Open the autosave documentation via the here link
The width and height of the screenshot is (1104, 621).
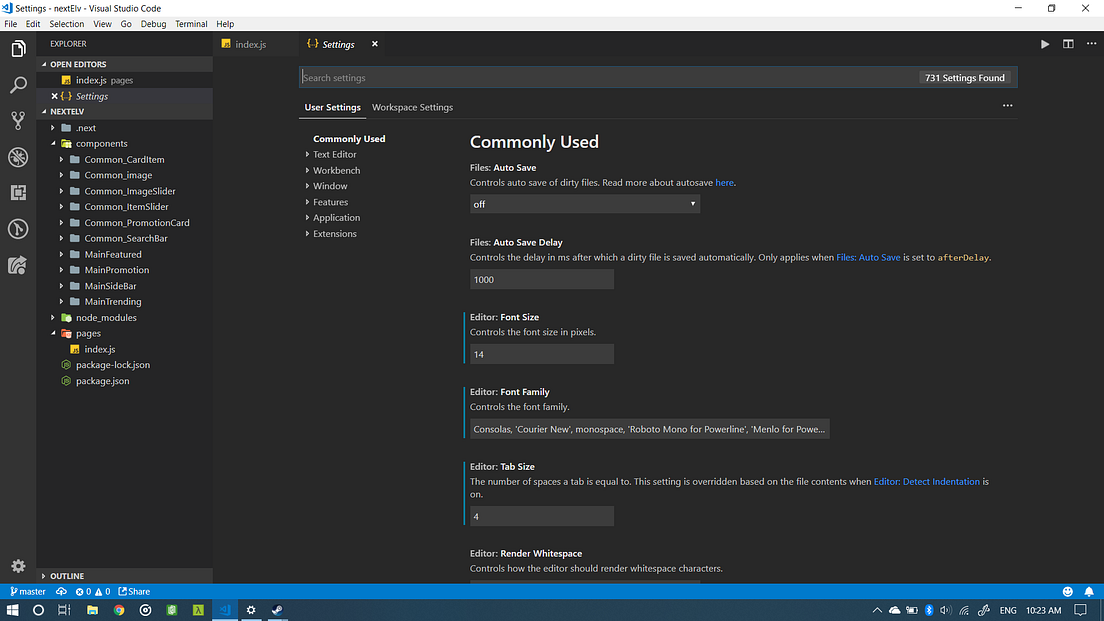[x=724, y=182]
